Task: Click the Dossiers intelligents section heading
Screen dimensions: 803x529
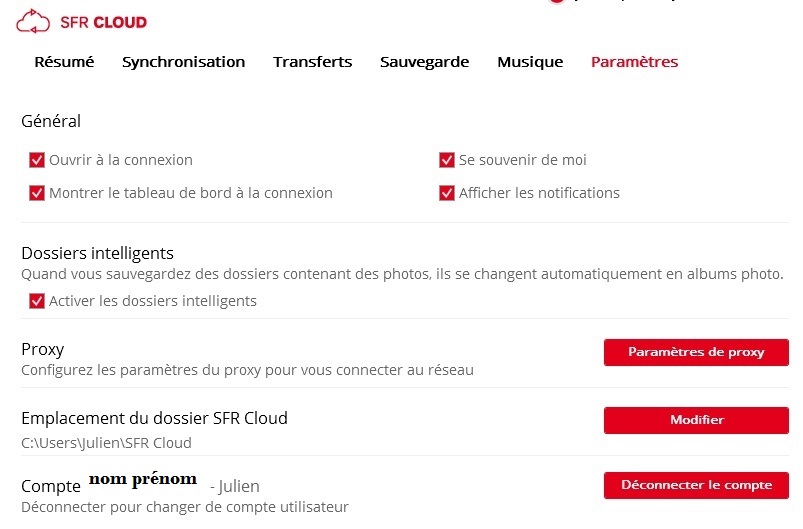Action: coord(97,253)
